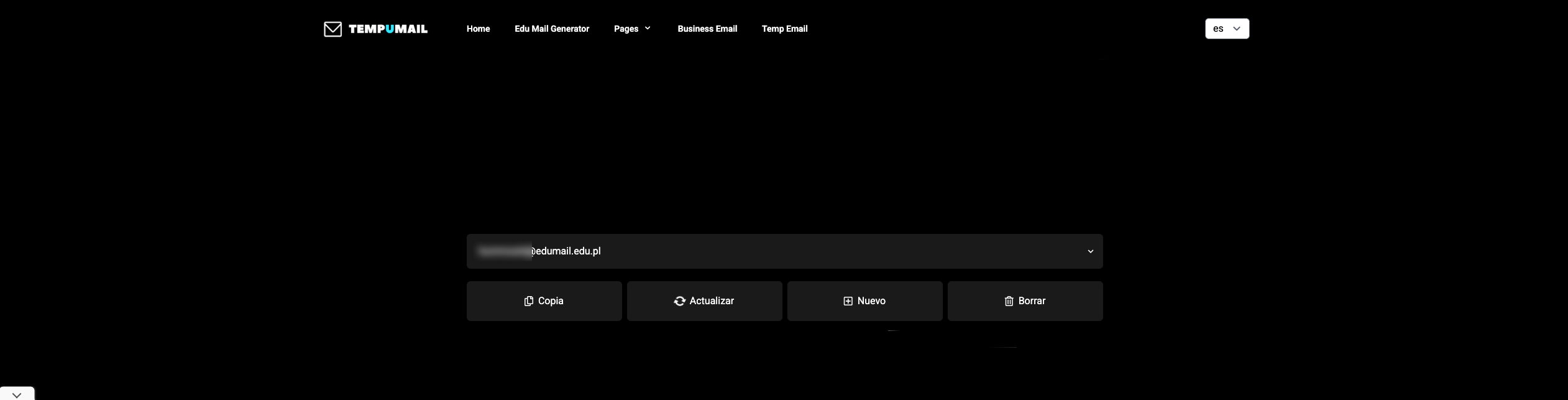Navigate to Business Email
Screen dimensions: 1568x400
(707, 29)
